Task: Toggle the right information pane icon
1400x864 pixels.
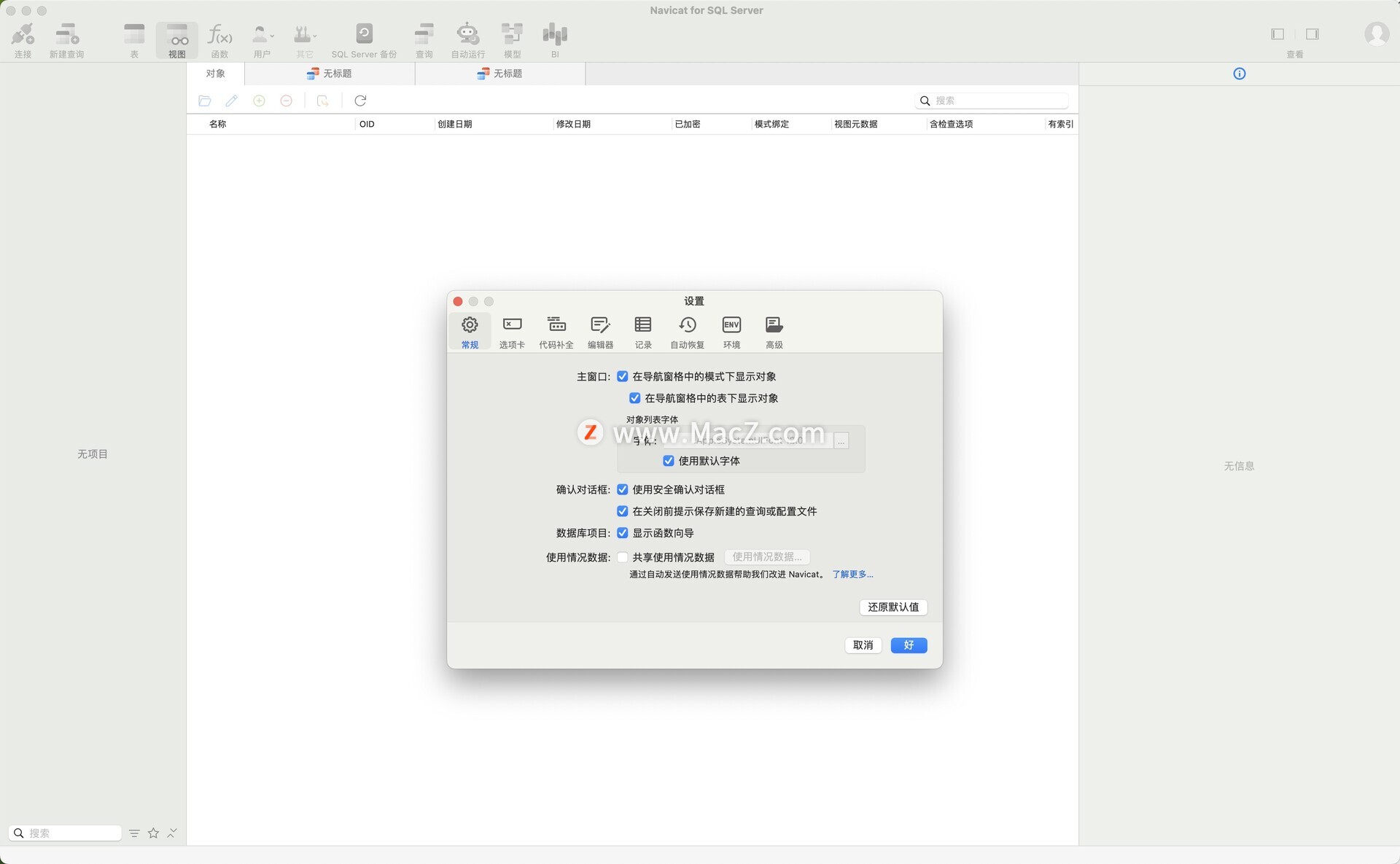Action: point(1312,34)
